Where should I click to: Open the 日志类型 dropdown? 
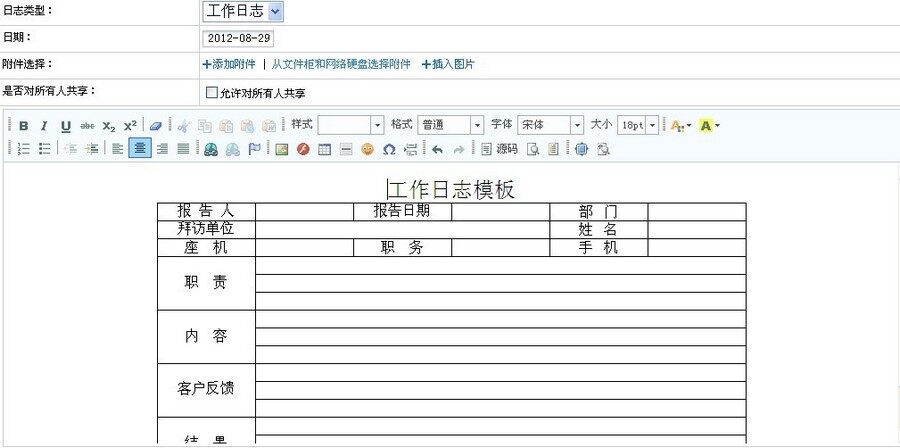275,12
